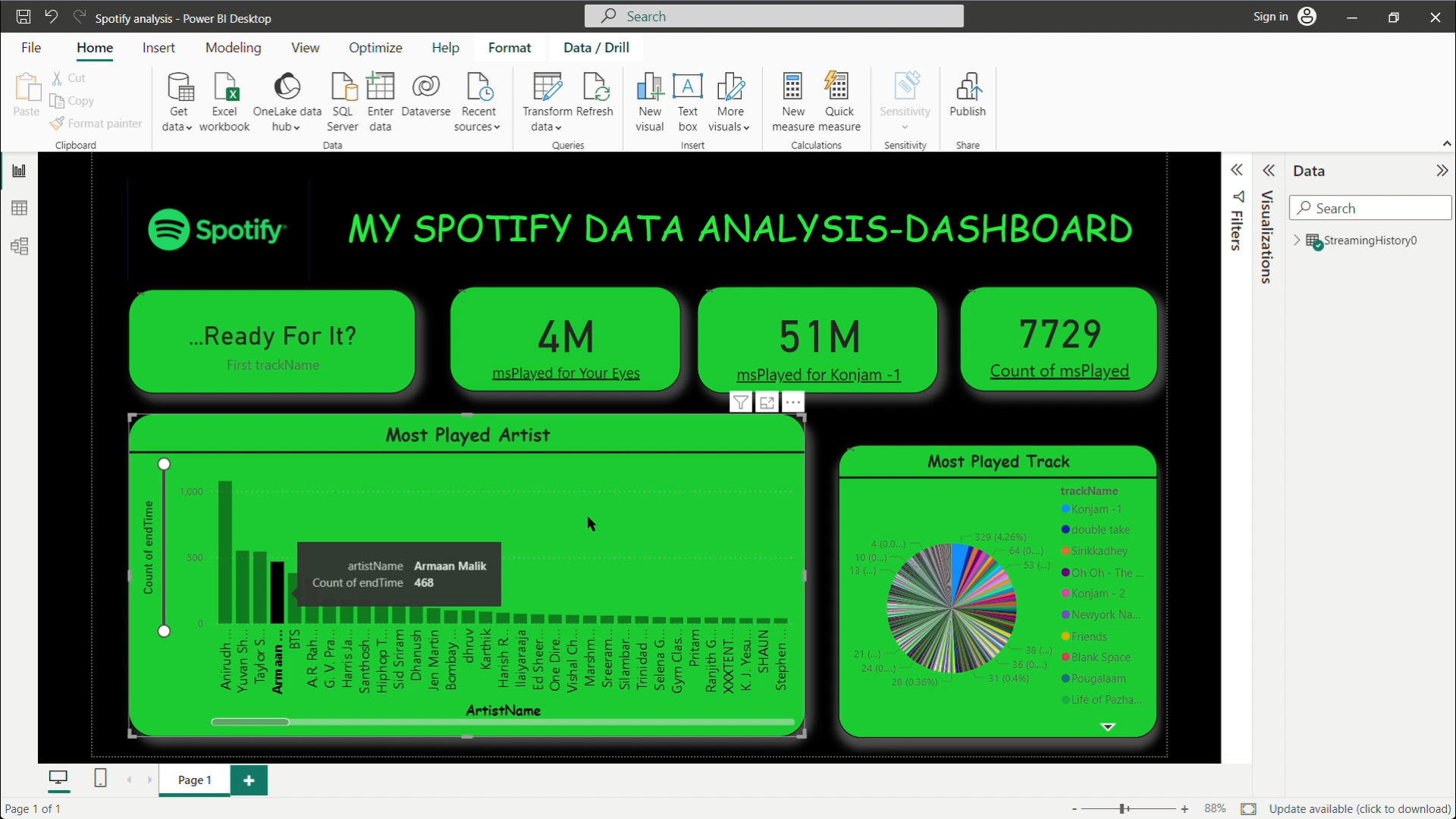Open filter icon on Most Played Artist visual
The width and height of the screenshot is (1456, 819).
click(x=741, y=403)
